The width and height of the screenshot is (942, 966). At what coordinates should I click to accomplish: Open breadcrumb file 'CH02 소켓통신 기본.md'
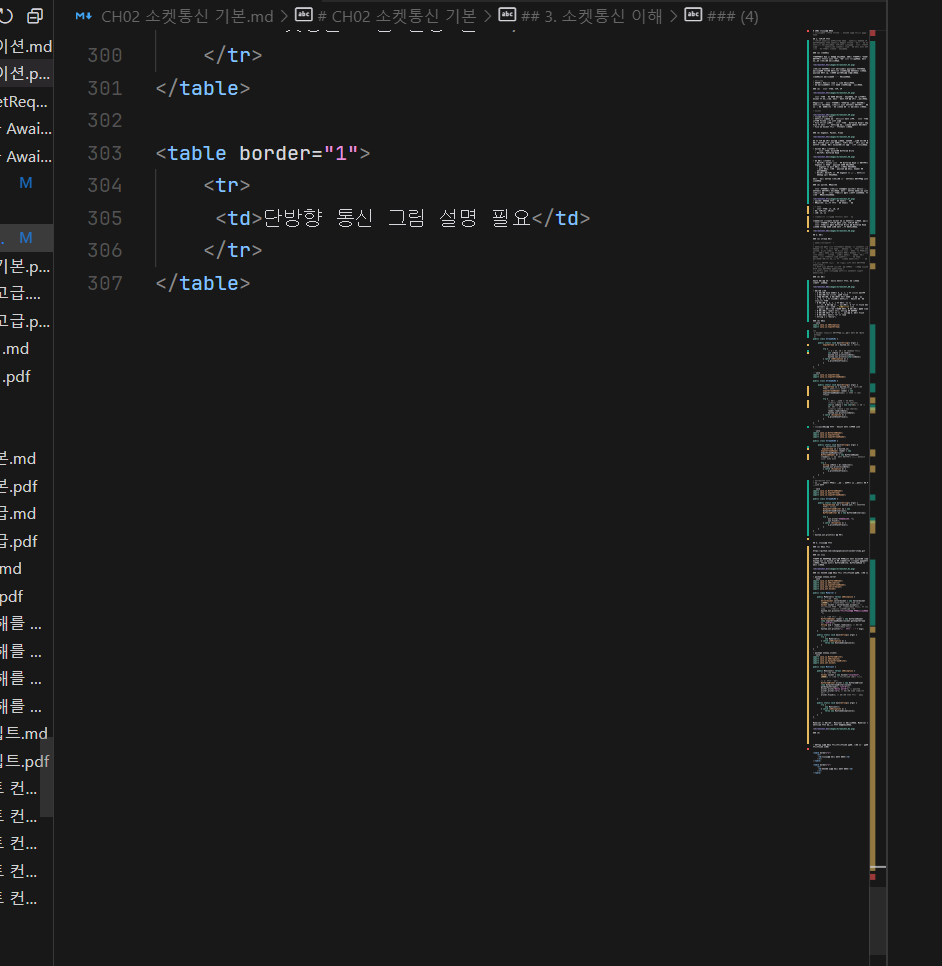187,16
